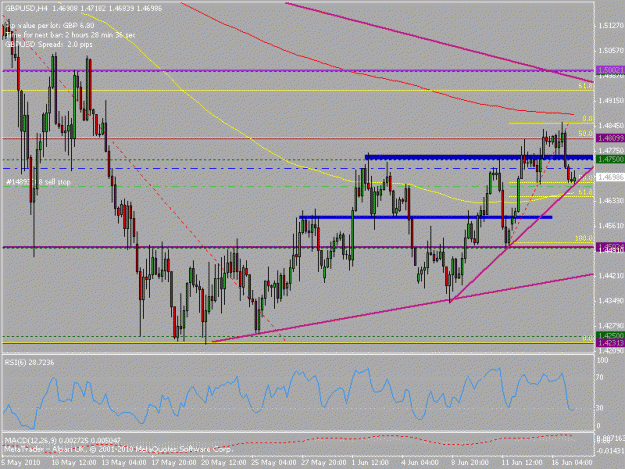Click the RSI scale value 100
Viewport: 625px width, 469px height.
(603, 360)
